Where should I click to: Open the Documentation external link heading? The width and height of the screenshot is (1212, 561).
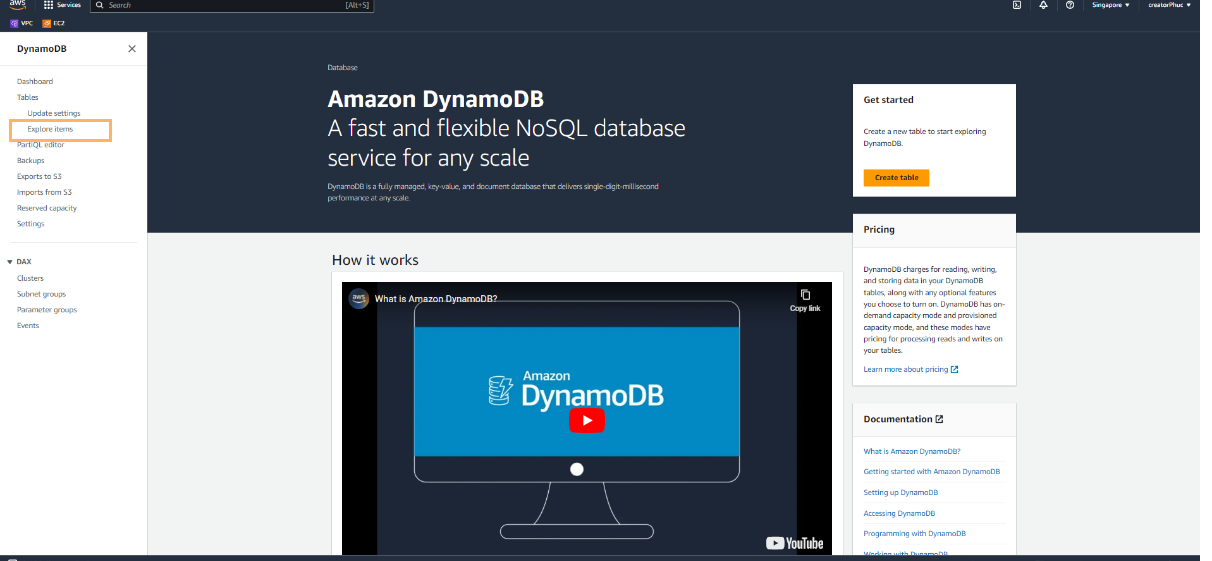pyautogui.click(x=903, y=419)
